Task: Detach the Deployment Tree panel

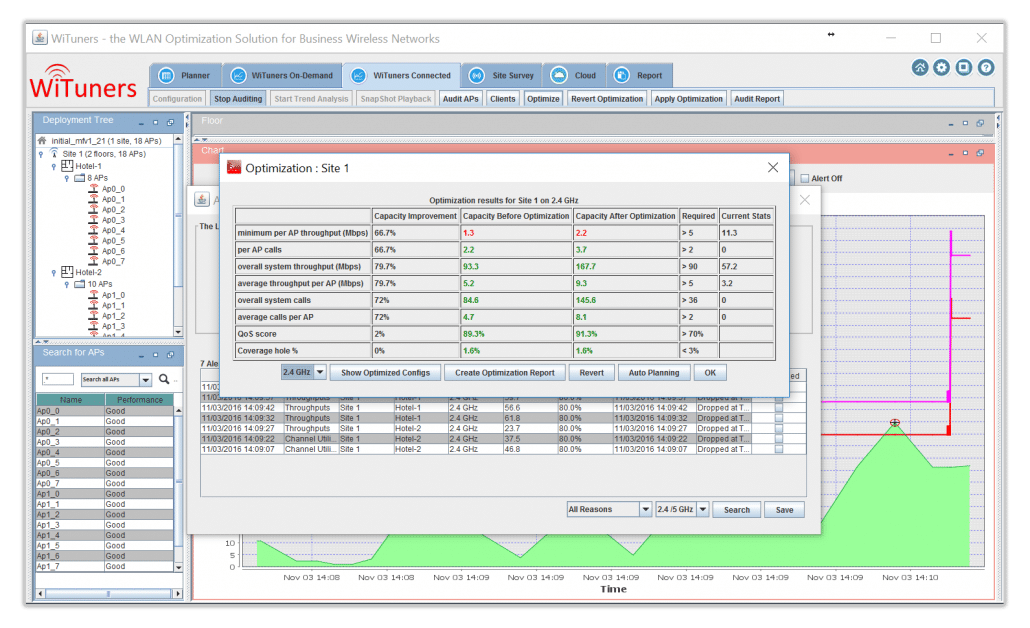Action: click(170, 122)
